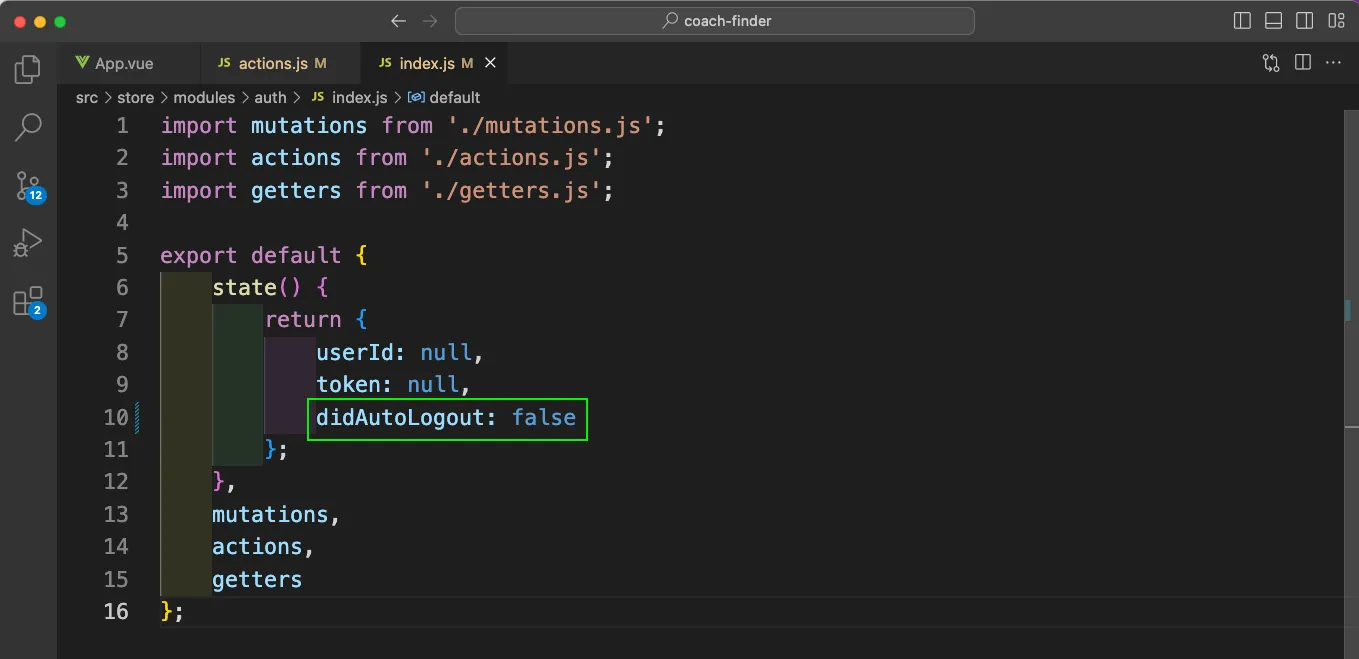Toggle the bottom panel layout icon
Viewport: 1359px width, 659px height.
tap(1273, 21)
